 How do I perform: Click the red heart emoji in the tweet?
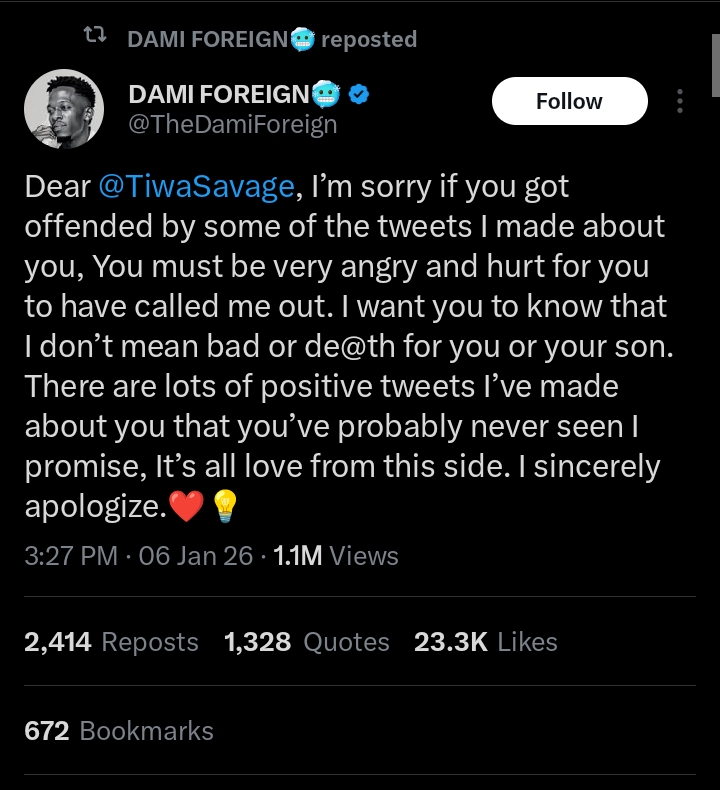(186, 509)
